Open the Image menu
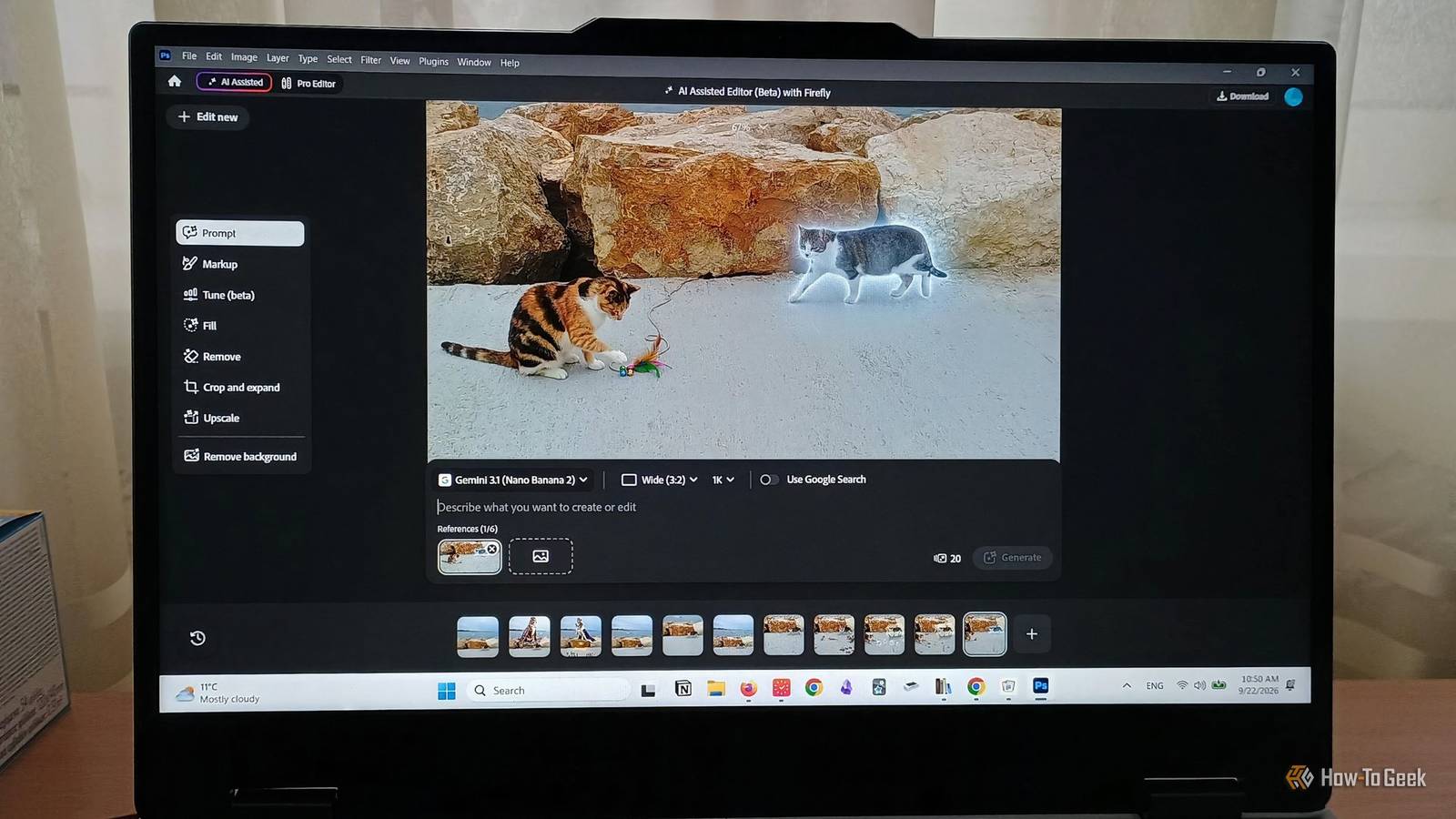The width and height of the screenshot is (1456, 819). 244,57
